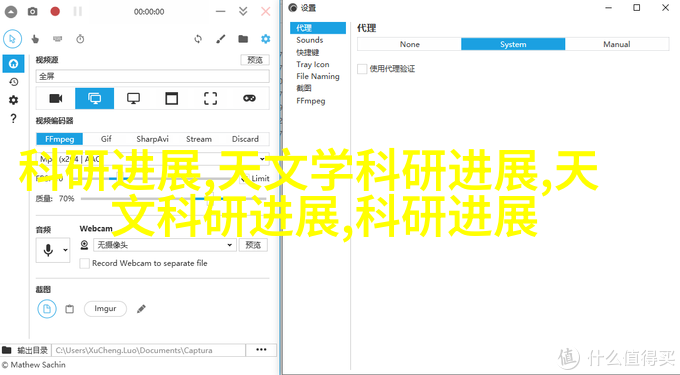Open the drawing brush overlay tool
This screenshot has width=680, height=375.
[x=221, y=39]
